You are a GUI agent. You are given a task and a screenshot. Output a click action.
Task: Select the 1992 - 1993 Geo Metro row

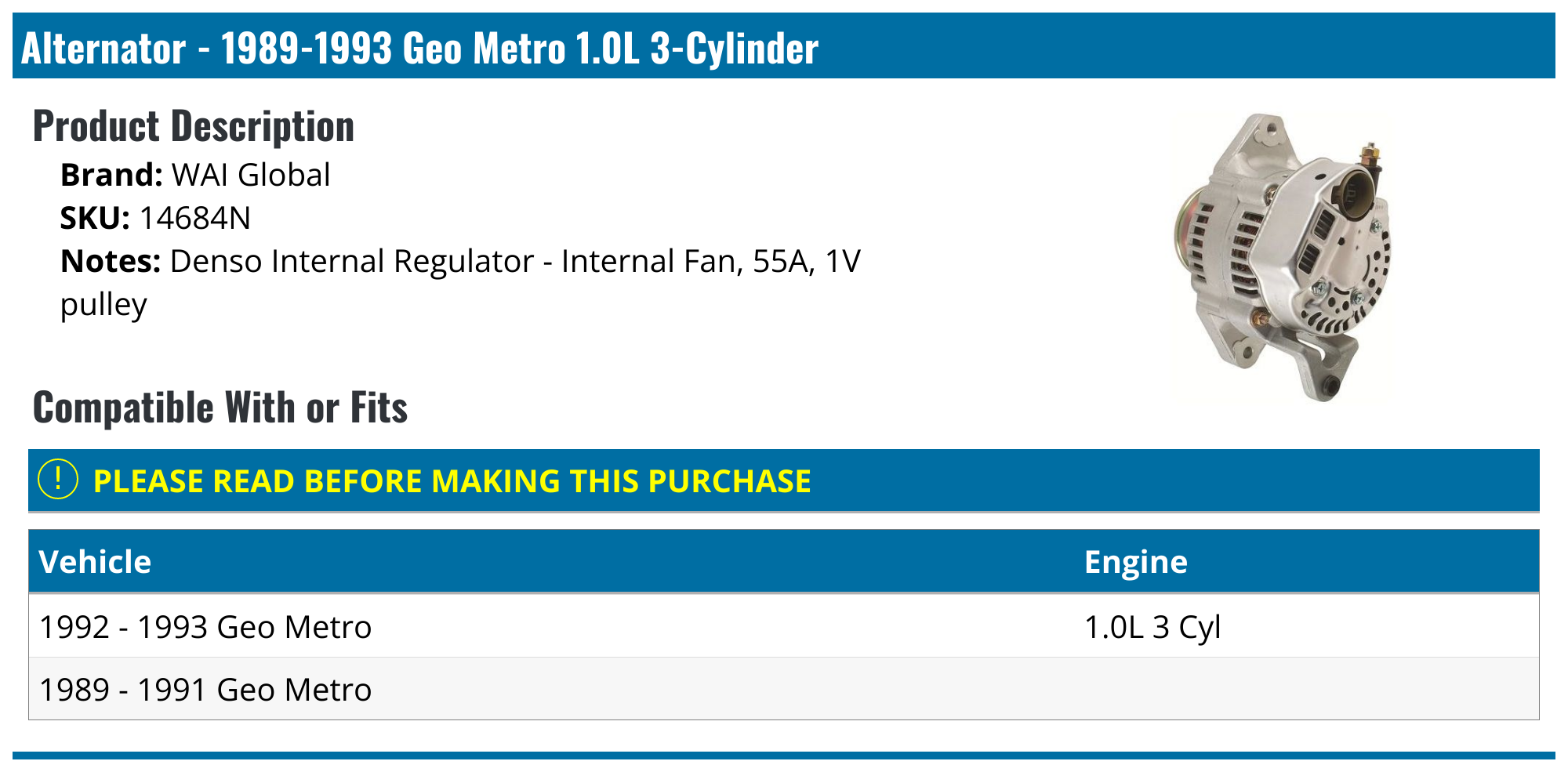pos(205,627)
